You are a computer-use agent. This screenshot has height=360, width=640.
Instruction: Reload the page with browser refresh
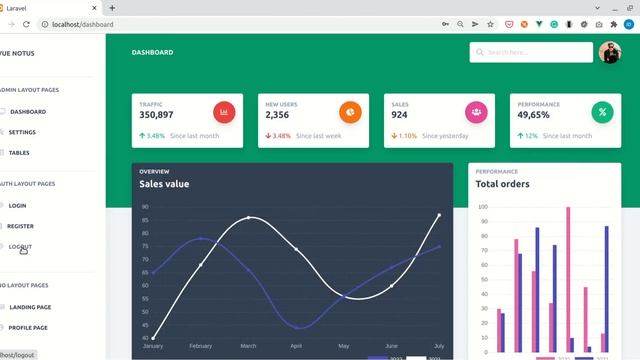26,24
